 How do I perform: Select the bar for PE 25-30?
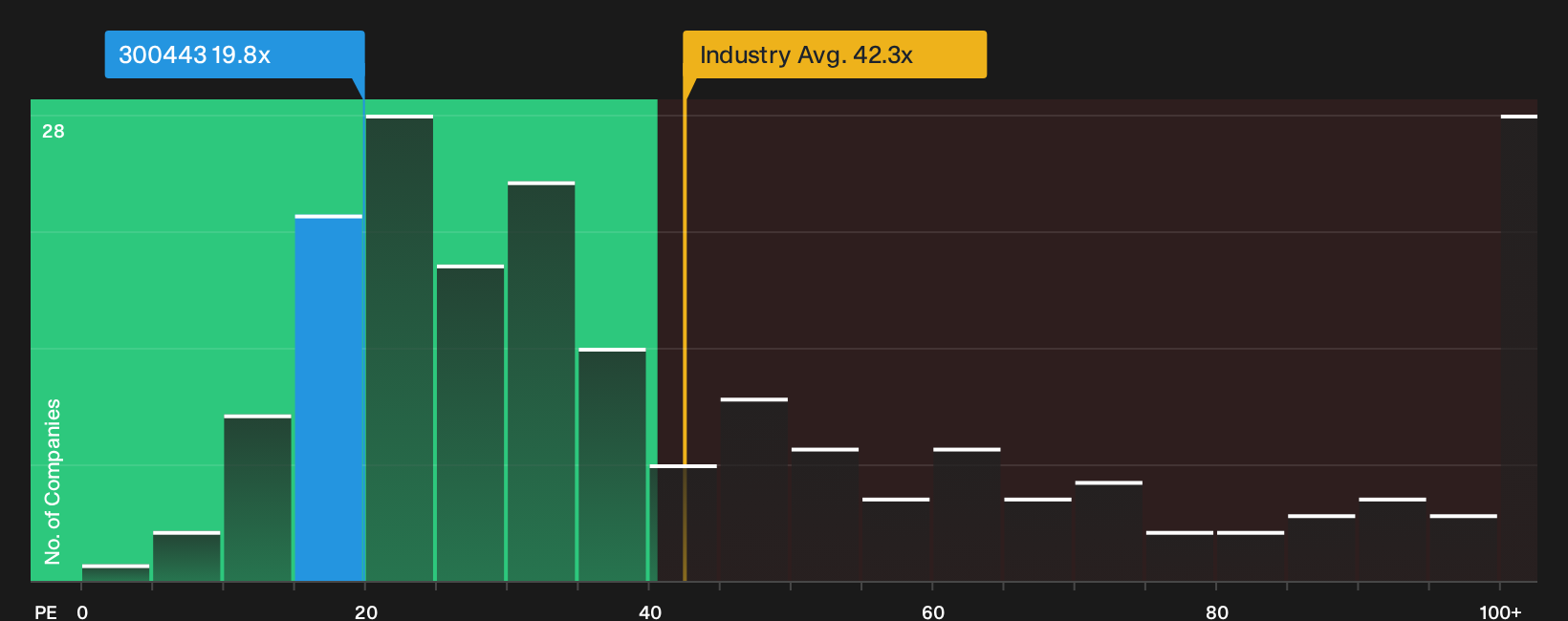(470, 423)
